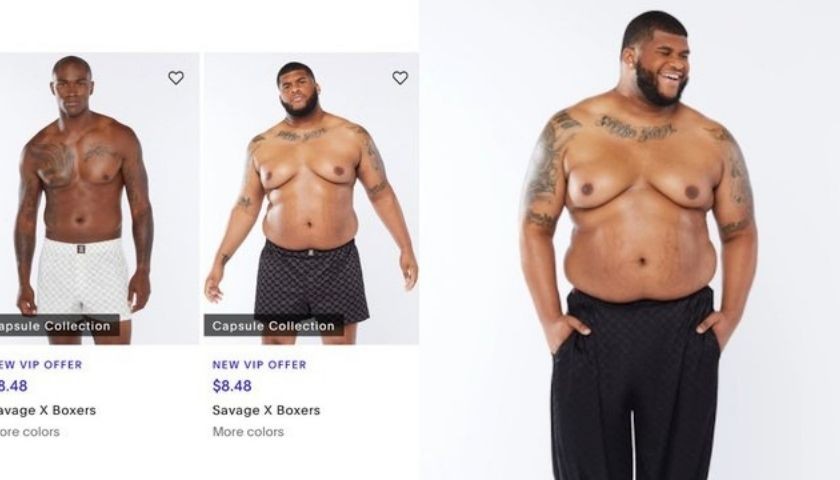Click the partly cut-off price of the white boxers

14,386
